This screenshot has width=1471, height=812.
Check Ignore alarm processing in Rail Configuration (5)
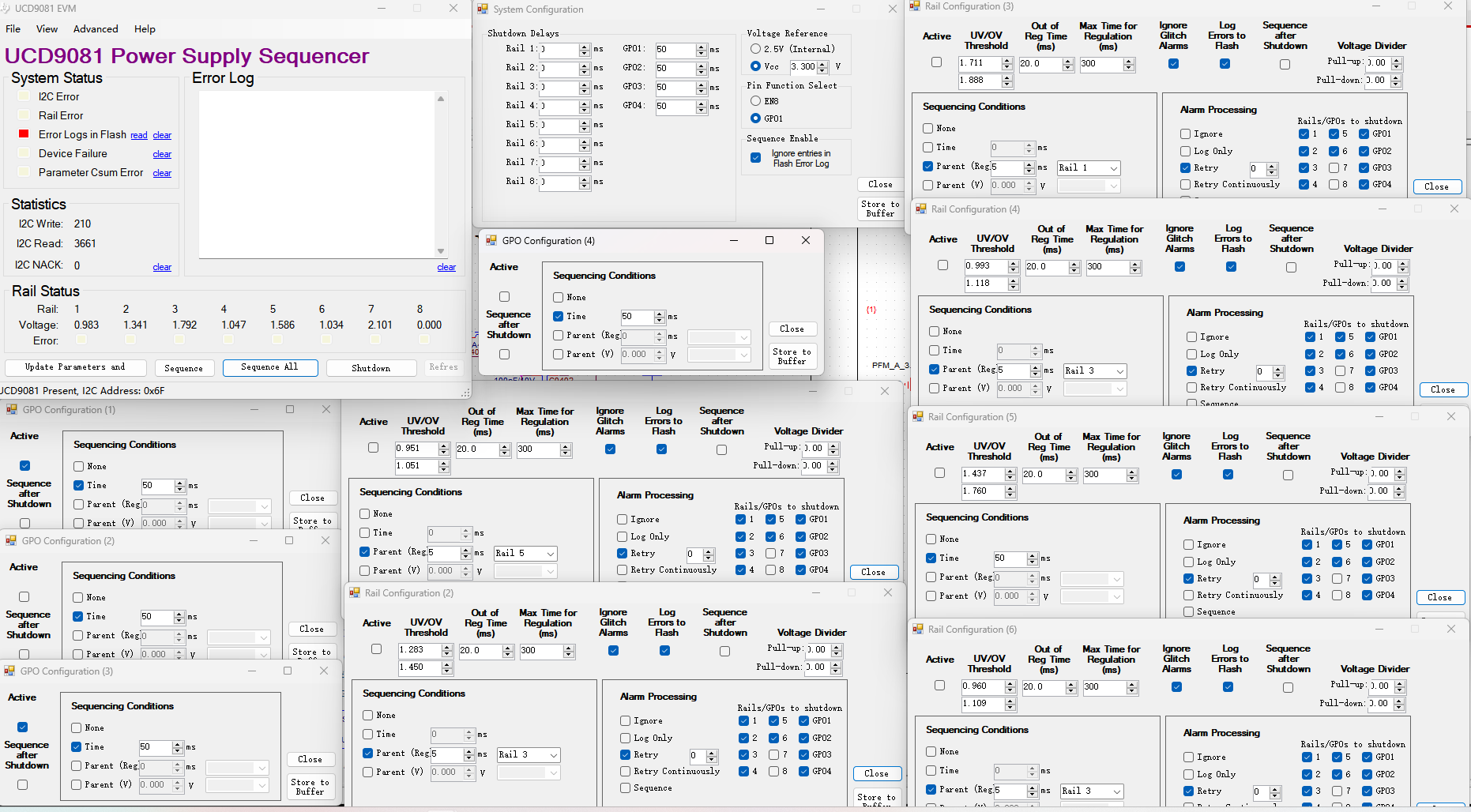coord(1189,545)
